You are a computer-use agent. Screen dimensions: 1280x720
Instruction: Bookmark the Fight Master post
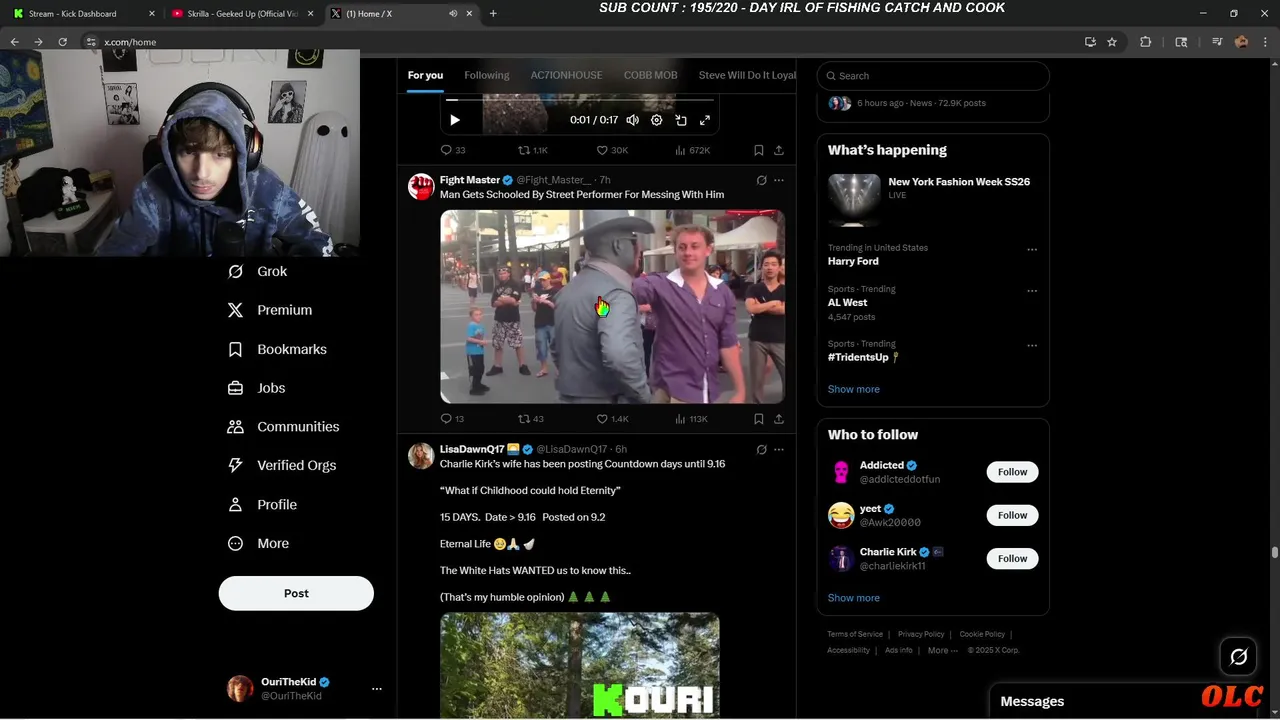(x=759, y=419)
